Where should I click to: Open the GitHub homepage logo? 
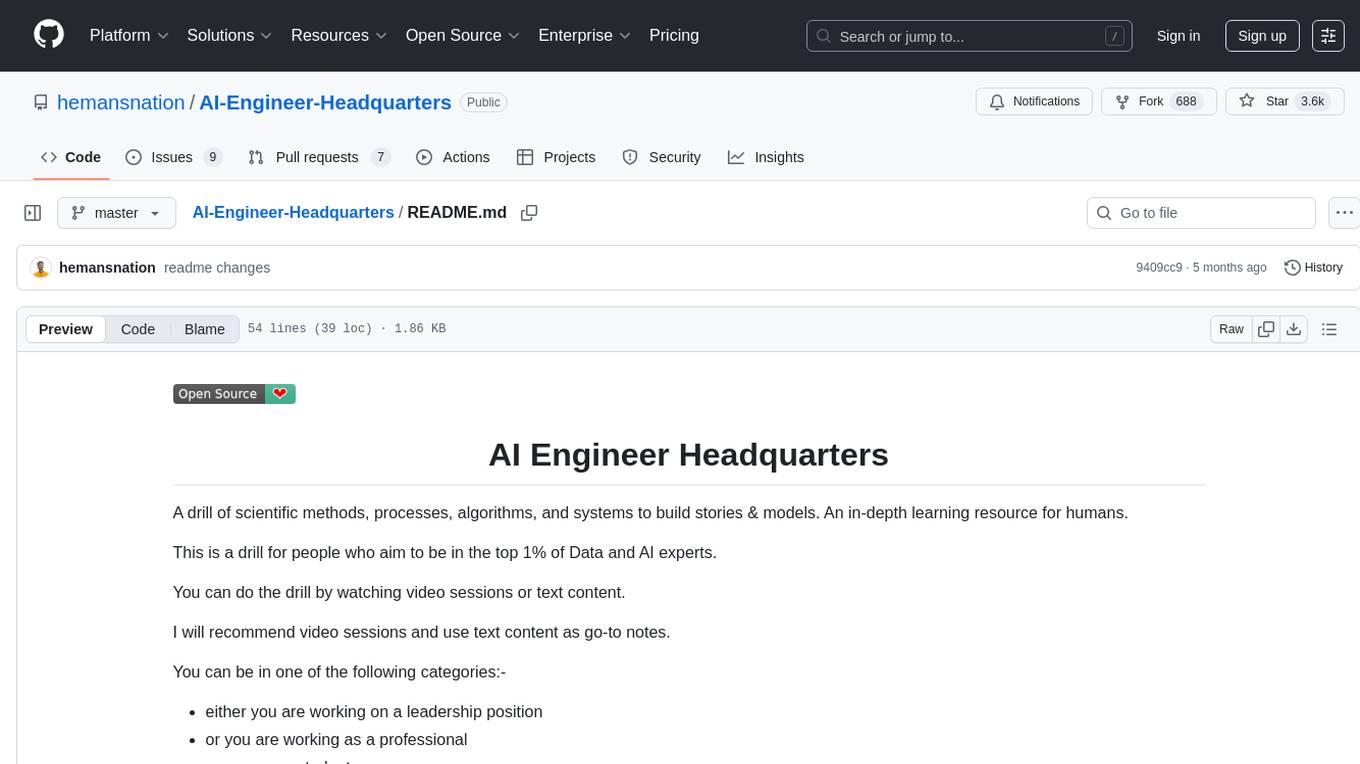tap(49, 35)
